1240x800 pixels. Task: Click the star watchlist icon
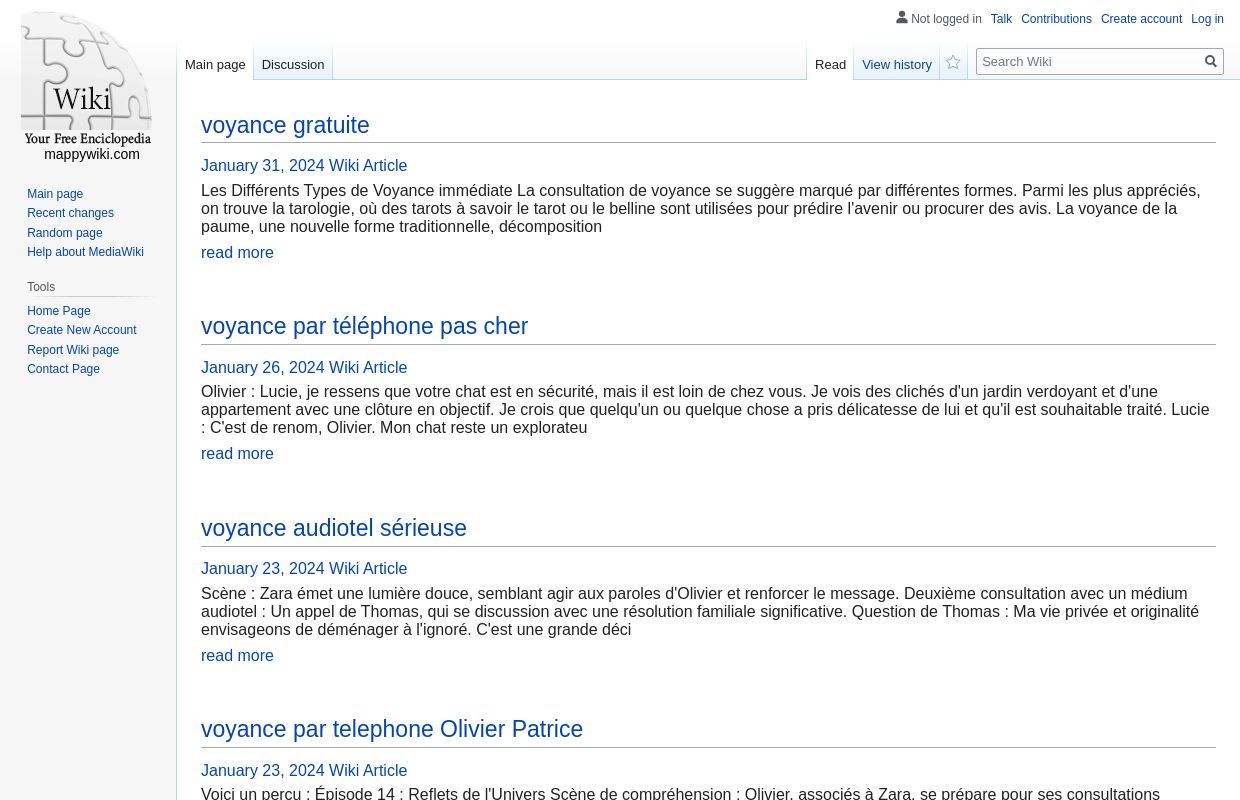pyautogui.click(x=953, y=63)
